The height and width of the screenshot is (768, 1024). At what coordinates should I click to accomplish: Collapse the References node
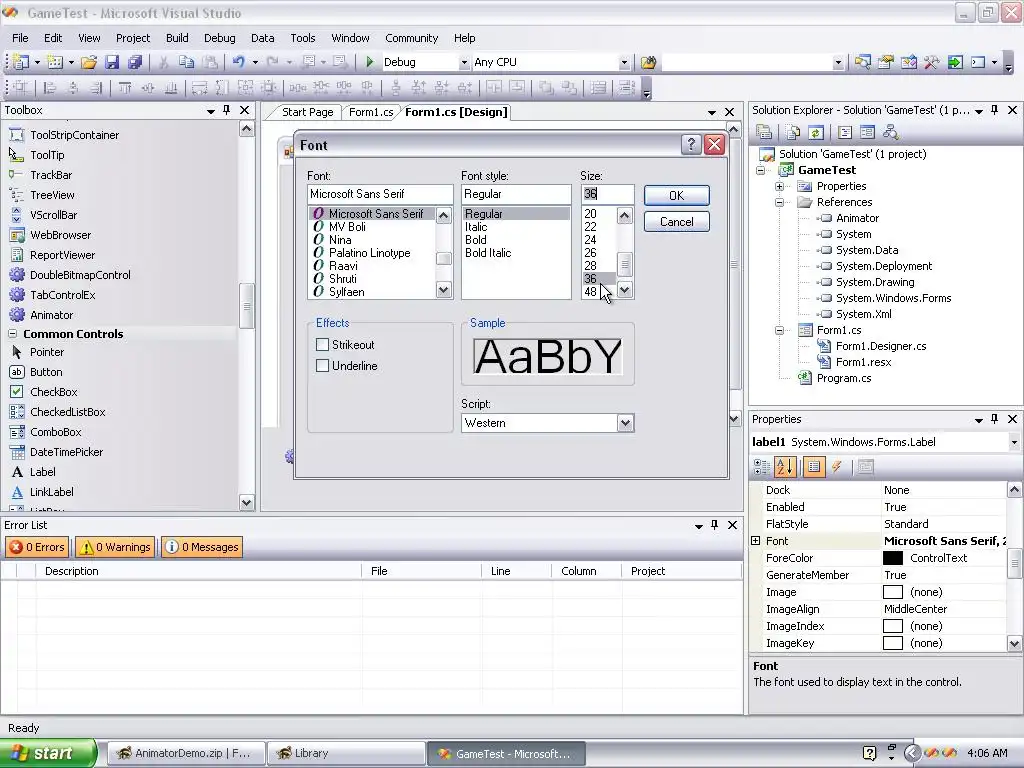779,202
